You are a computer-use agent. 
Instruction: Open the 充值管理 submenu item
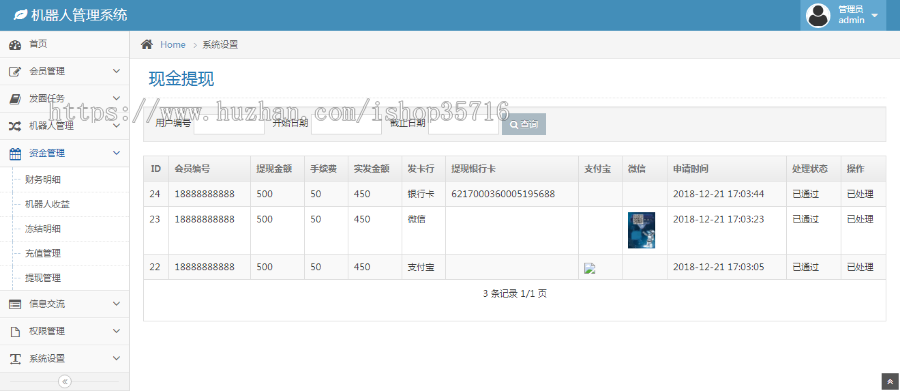[44, 253]
